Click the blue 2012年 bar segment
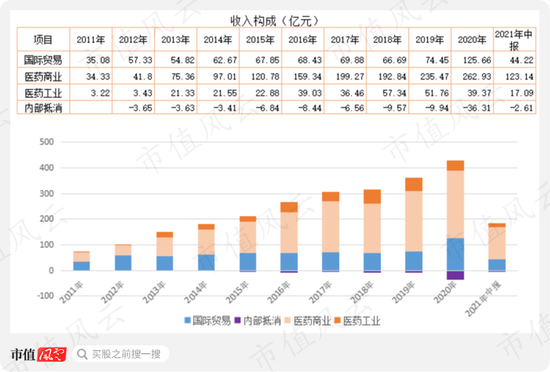The height and width of the screenshot is (372, 550). (x=123, y=263)
